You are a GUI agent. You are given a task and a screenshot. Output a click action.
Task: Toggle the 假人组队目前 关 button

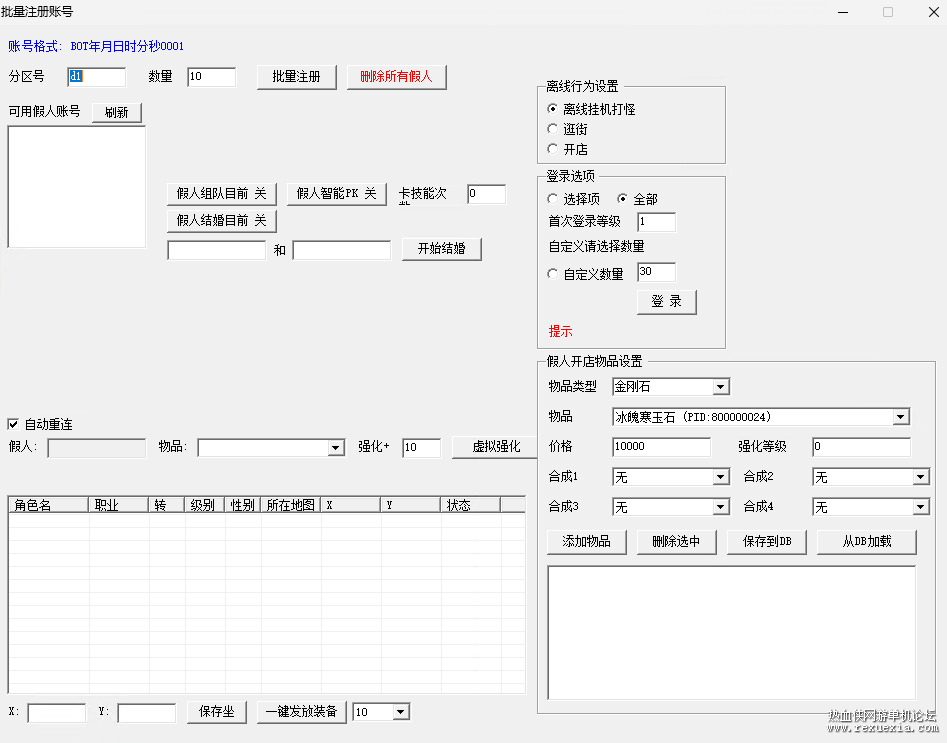(x=222, y=193)
